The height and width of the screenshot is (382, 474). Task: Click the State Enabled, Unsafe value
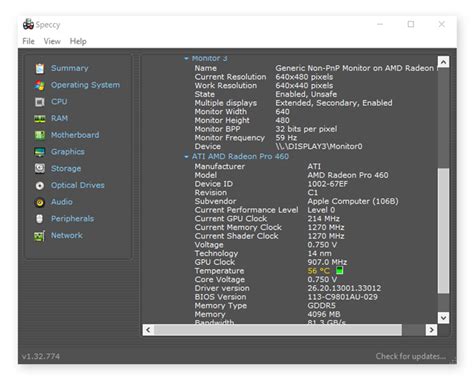[x=306, y=94]
